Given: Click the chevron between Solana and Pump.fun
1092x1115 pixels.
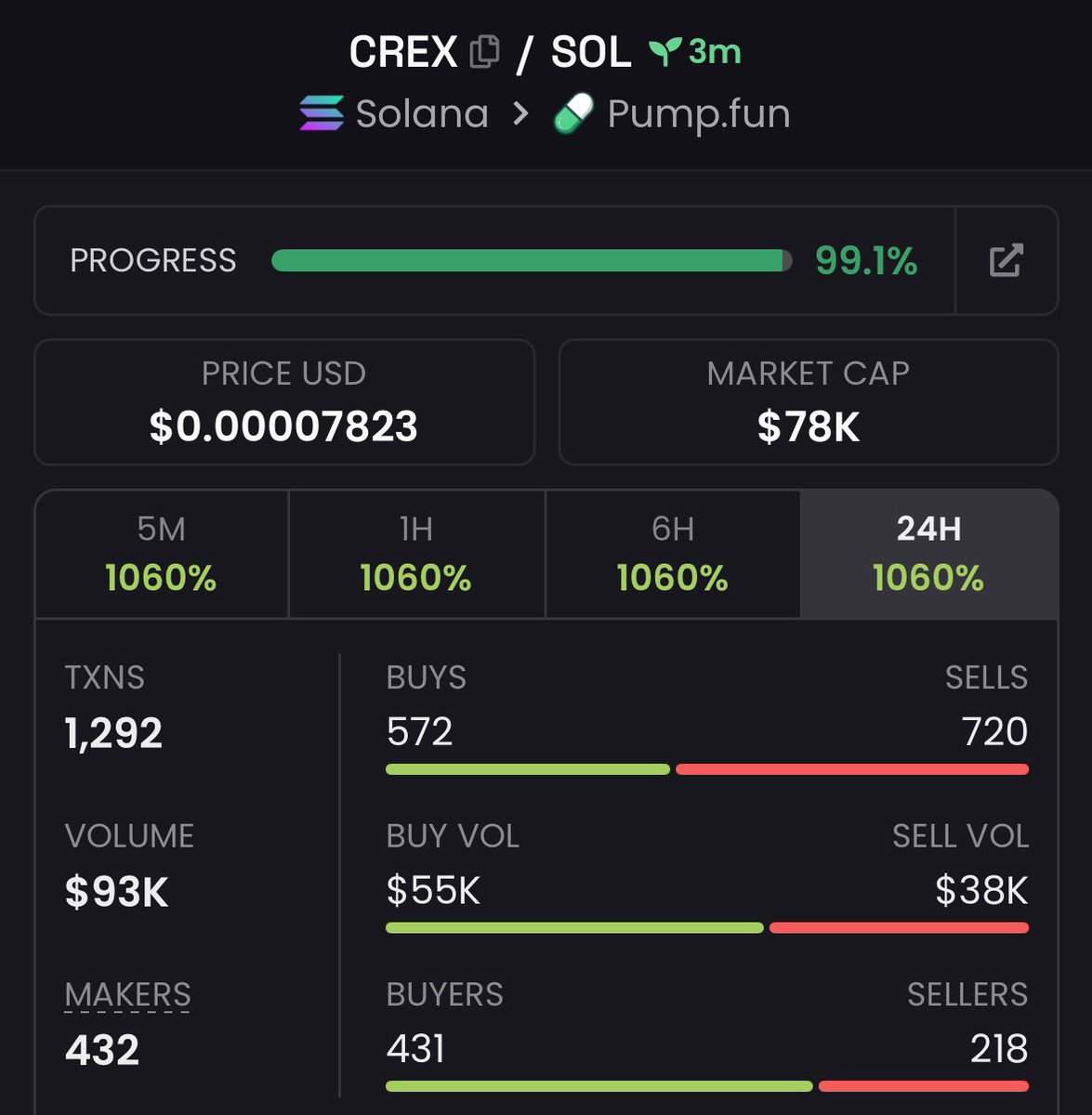Looking at the screenshot, I should [520, 113].
